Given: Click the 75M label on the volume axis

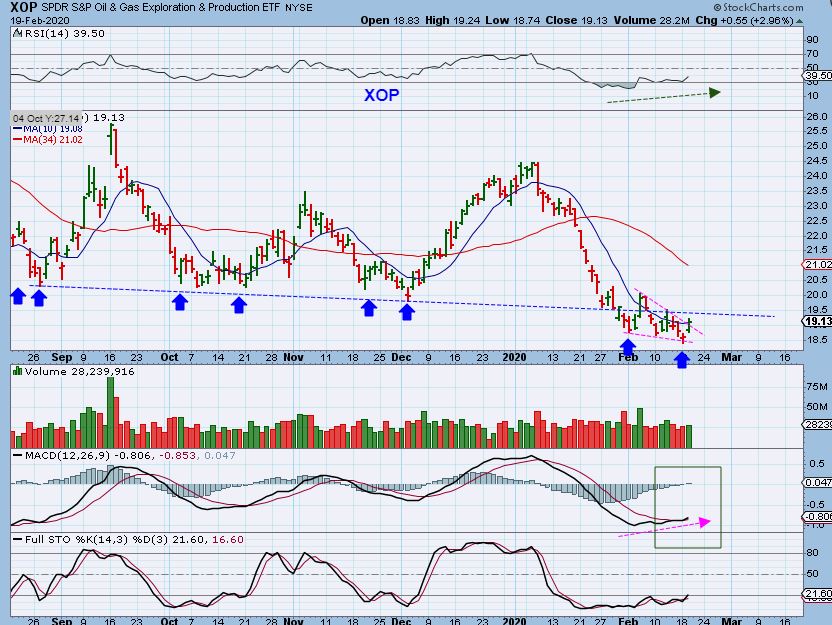Looking at the screenshot, I should [x=817, y=387].
